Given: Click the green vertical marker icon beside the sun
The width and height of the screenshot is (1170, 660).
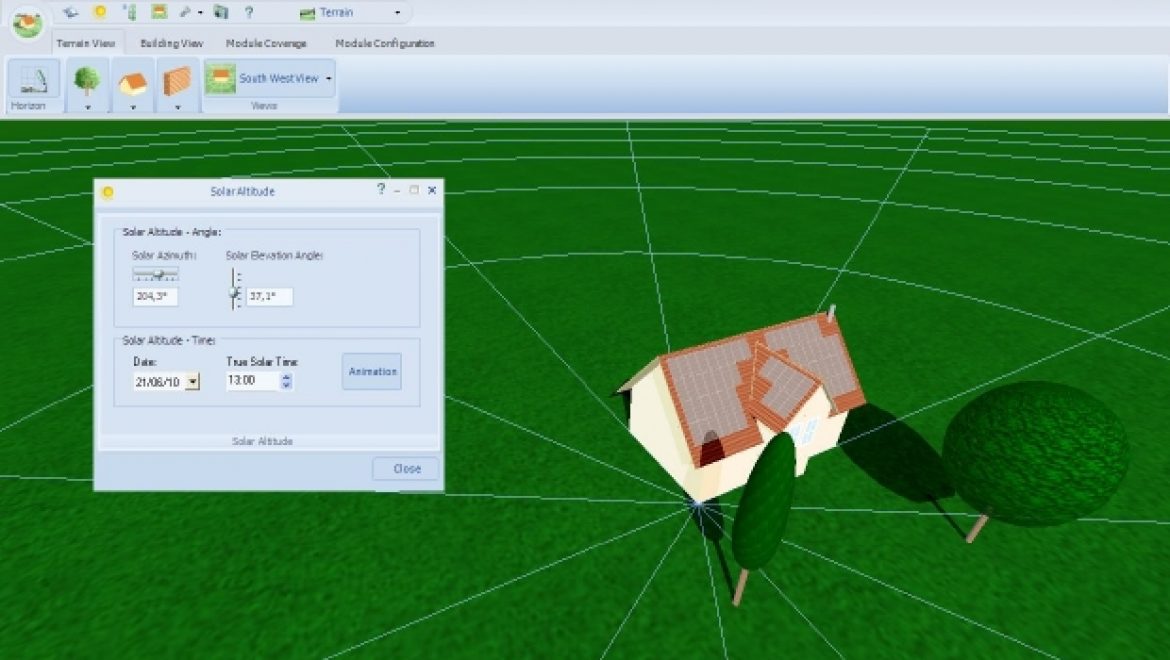Looking at the screenshot, I should pyautogui.click(x=131, y=12).
